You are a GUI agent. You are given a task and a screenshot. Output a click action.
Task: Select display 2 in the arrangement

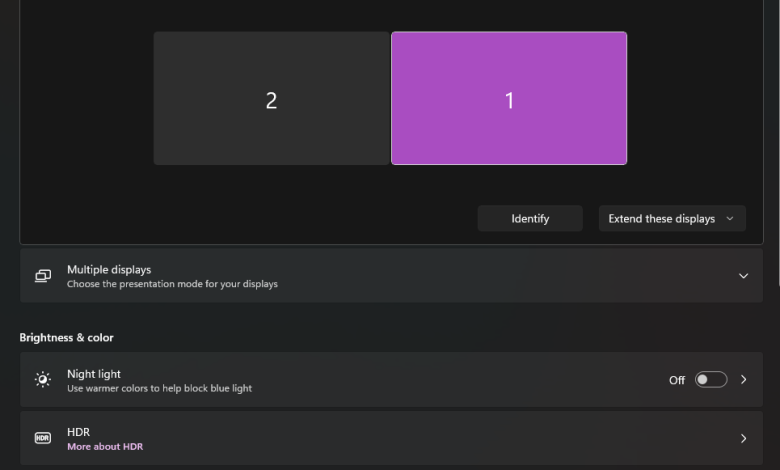pos(271,98)
